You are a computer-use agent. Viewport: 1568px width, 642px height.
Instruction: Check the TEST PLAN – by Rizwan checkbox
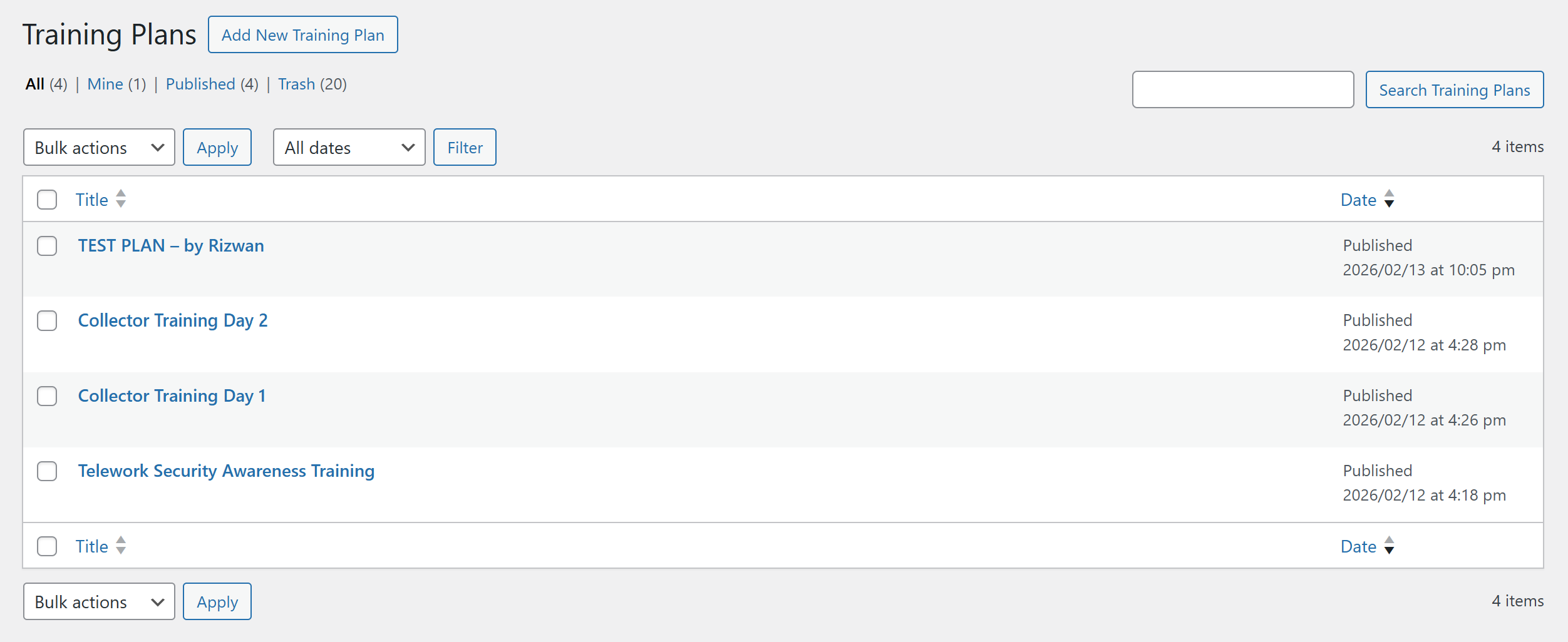coord(47,246)
